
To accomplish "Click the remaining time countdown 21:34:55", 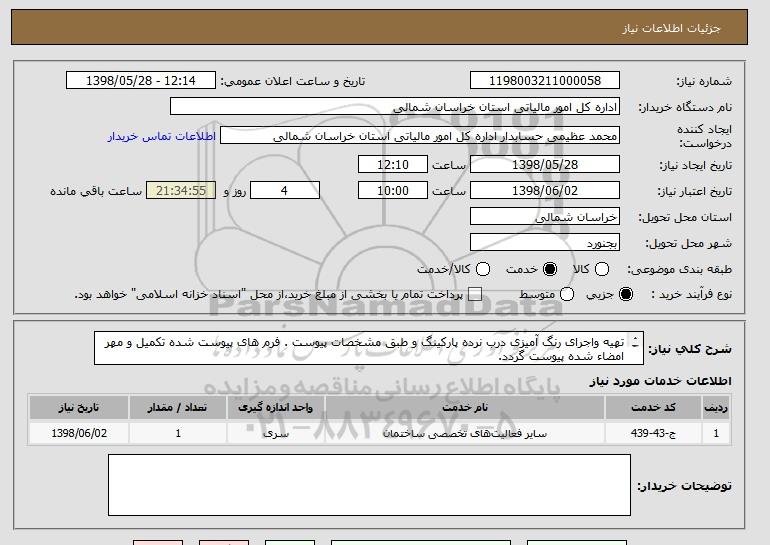I will click(181, 191).
